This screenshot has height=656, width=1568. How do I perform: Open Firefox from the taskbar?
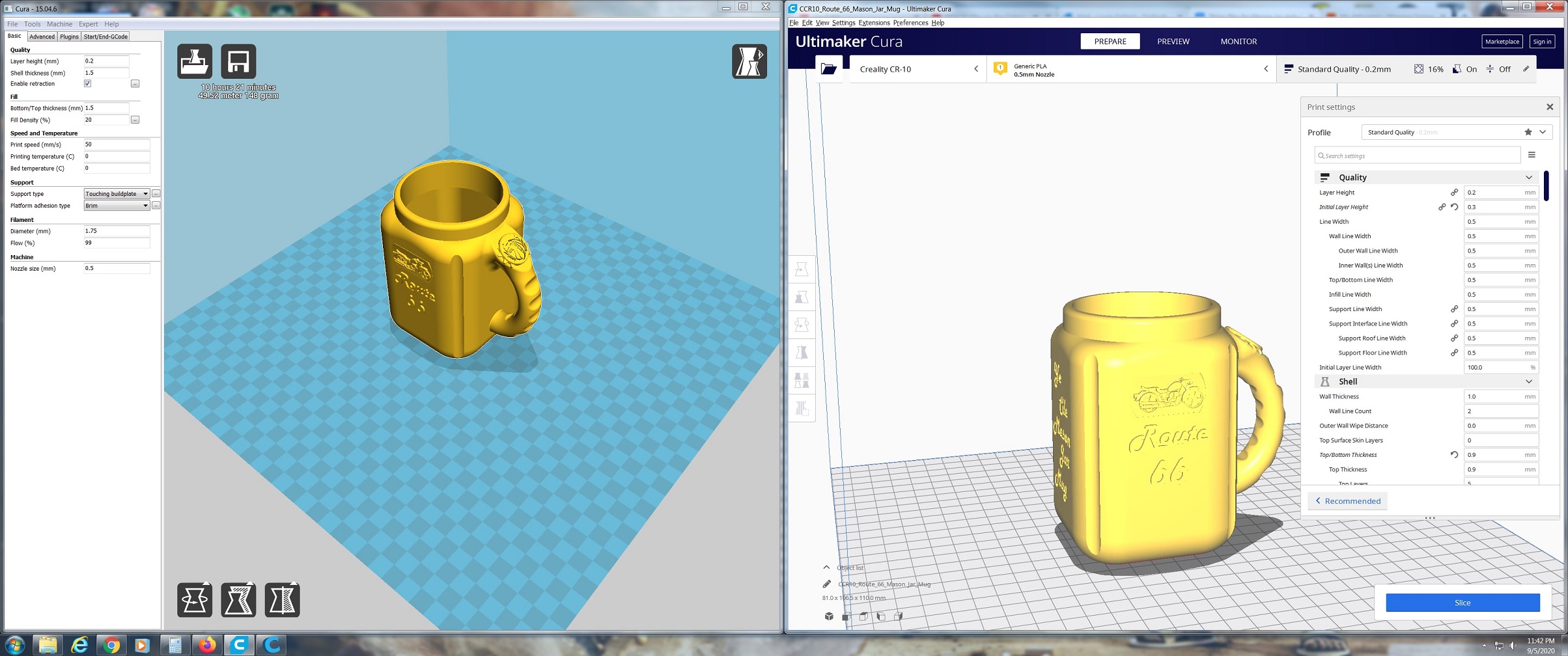pyautogui.click(x=207, y=645)
